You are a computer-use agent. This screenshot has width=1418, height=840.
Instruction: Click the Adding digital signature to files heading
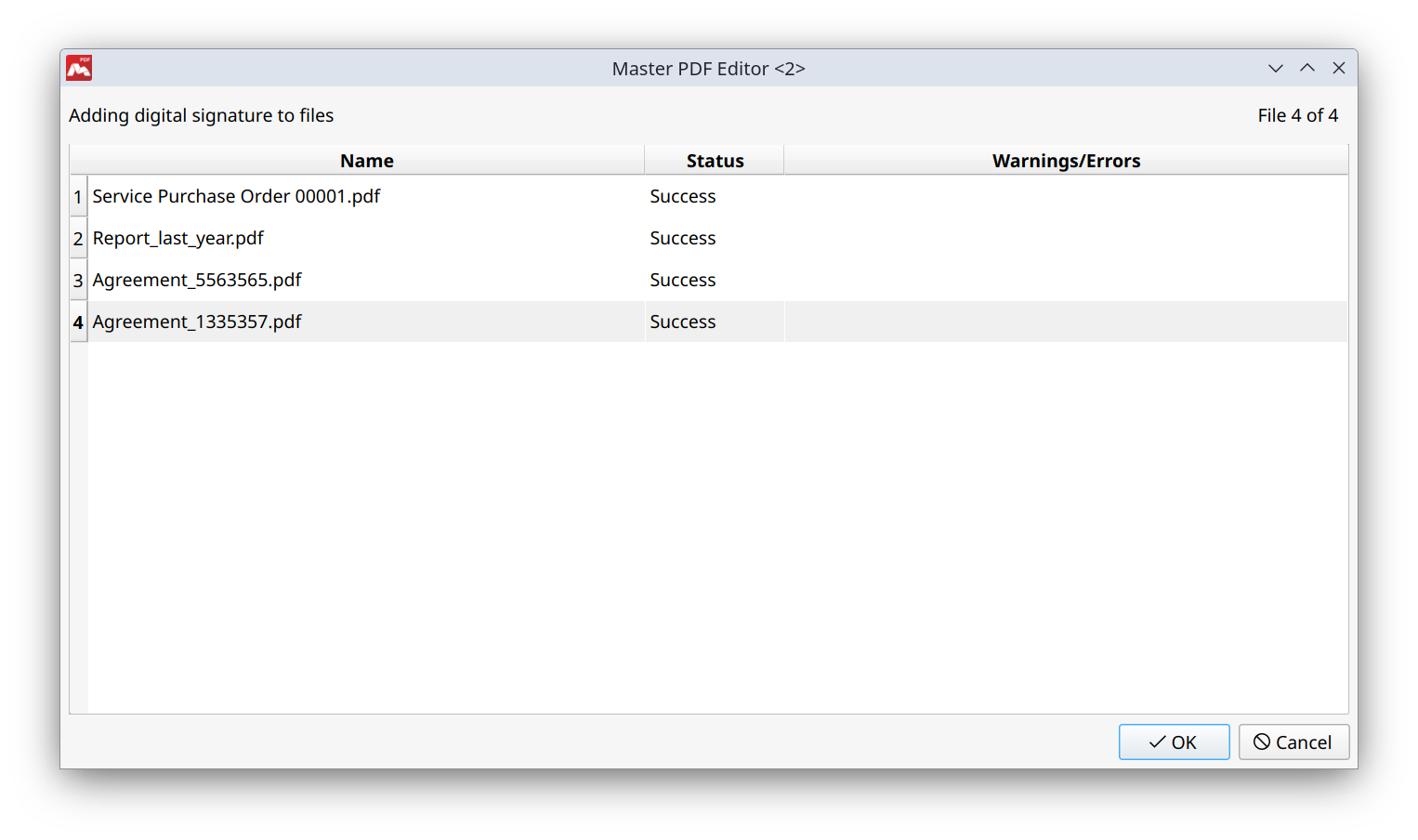[202, 115]
